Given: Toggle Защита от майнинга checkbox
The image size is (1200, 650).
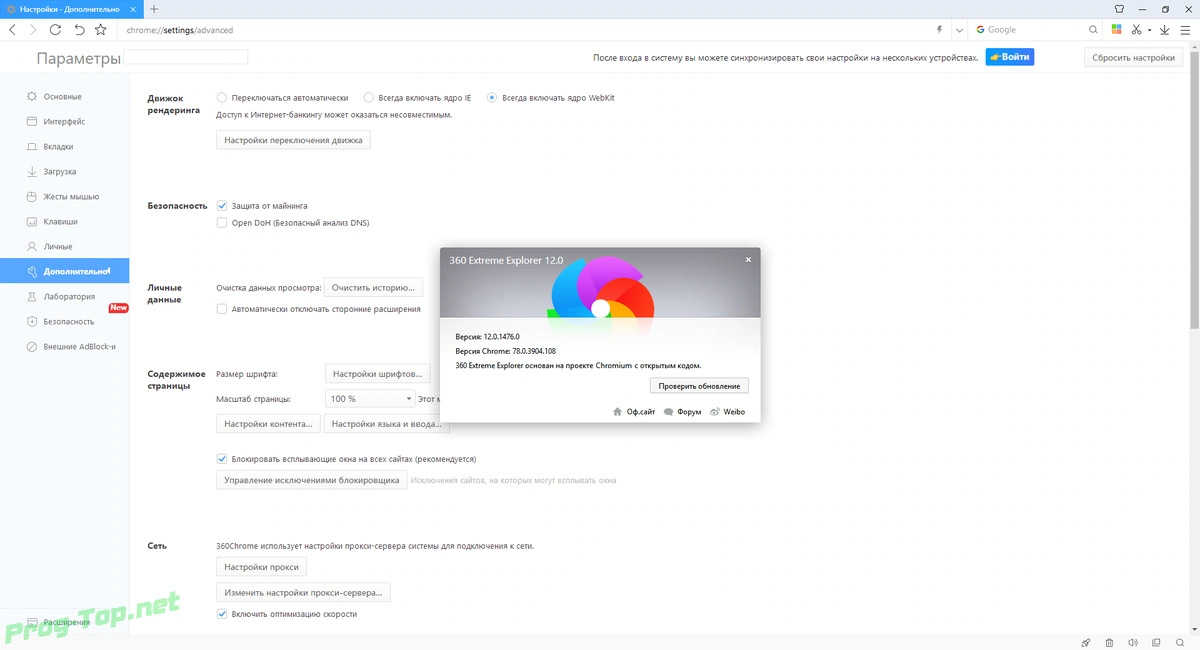Looking at the screenshot, I should click(222, 206).
